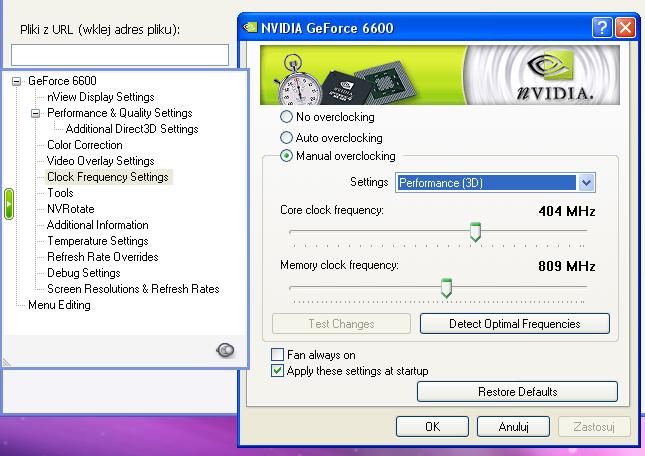Collapse Performance & Quality Settings node

pyautogui.click(x=36, y=113)
